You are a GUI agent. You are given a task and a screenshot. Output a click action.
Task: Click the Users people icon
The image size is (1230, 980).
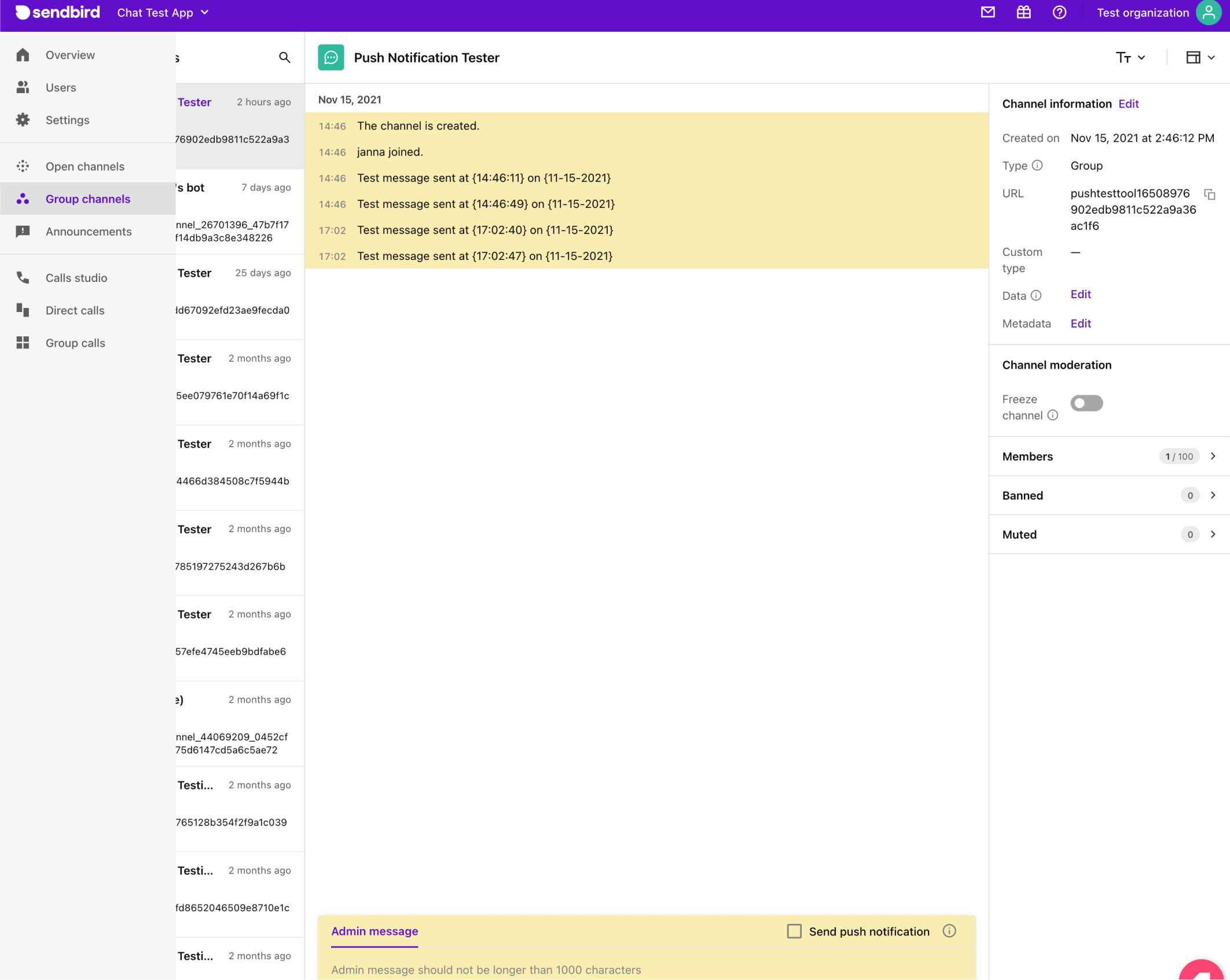(23, 87)
